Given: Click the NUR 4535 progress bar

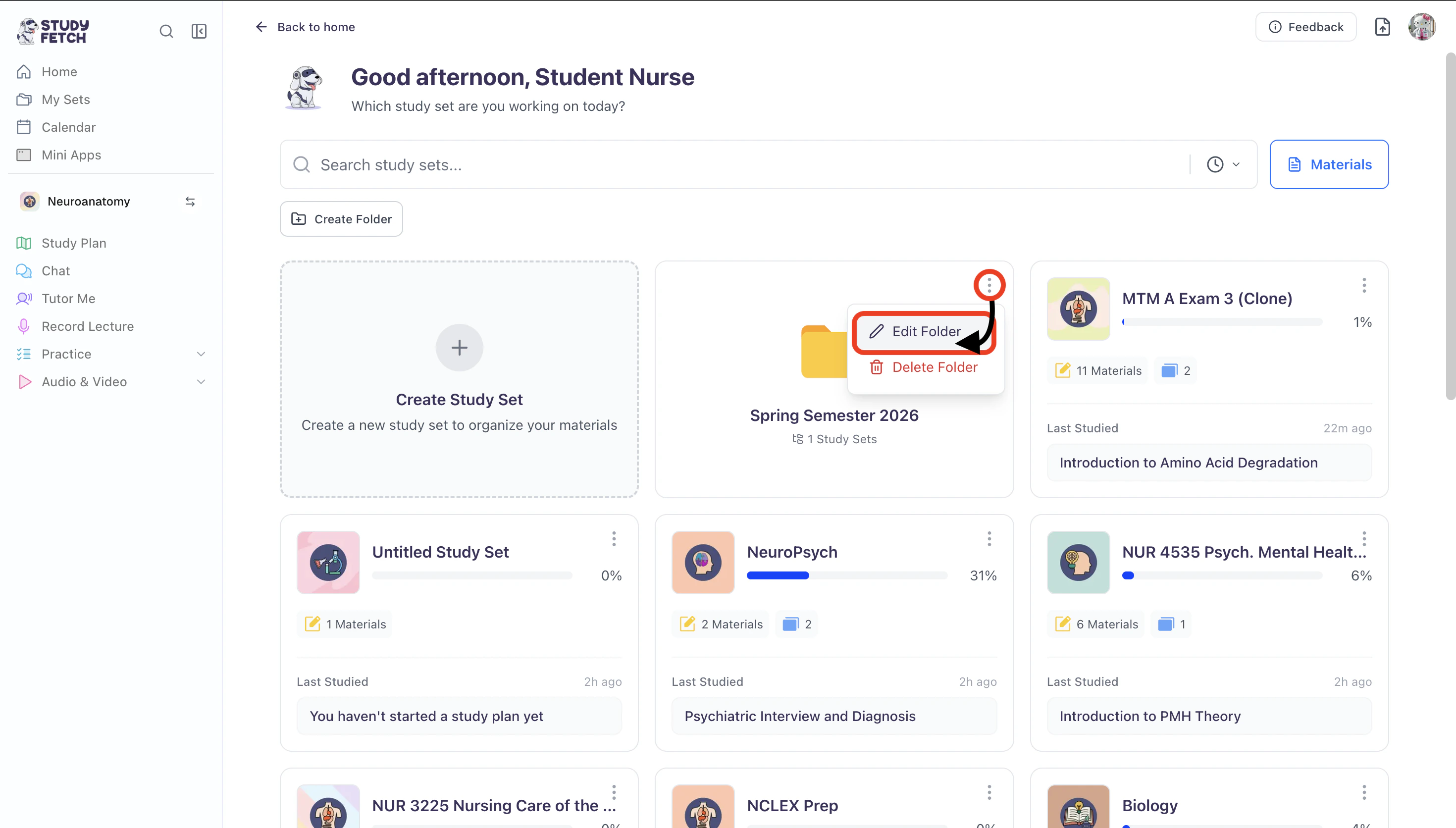Looking at the screenshot, I should (1222, 575).
